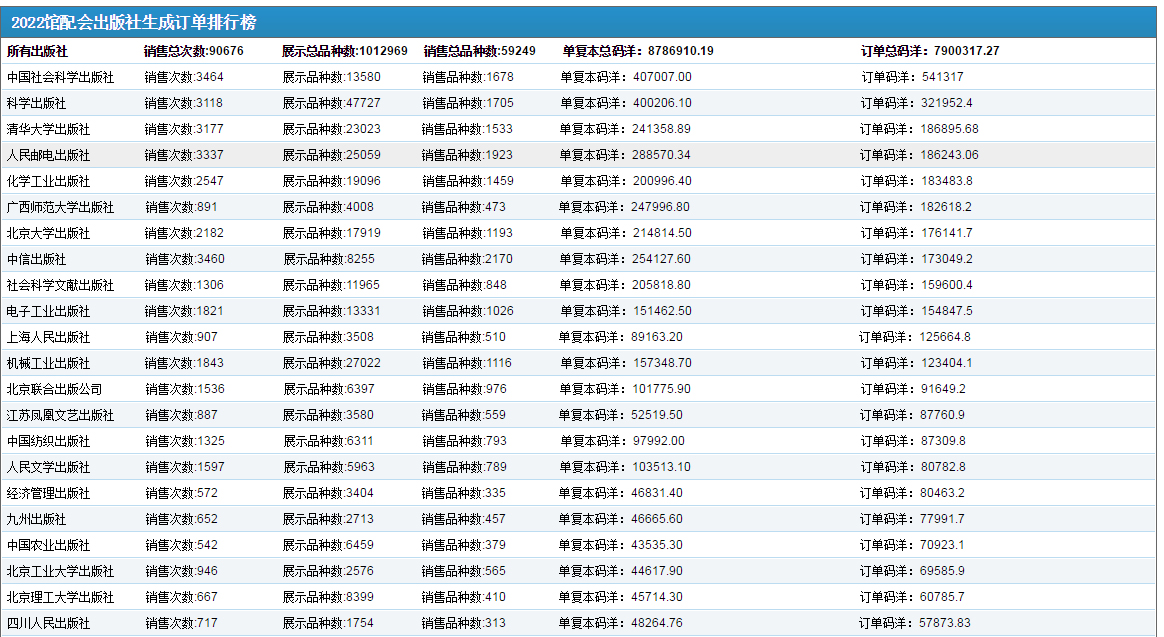Open 机械工业出版社 publisher entry

48,363
